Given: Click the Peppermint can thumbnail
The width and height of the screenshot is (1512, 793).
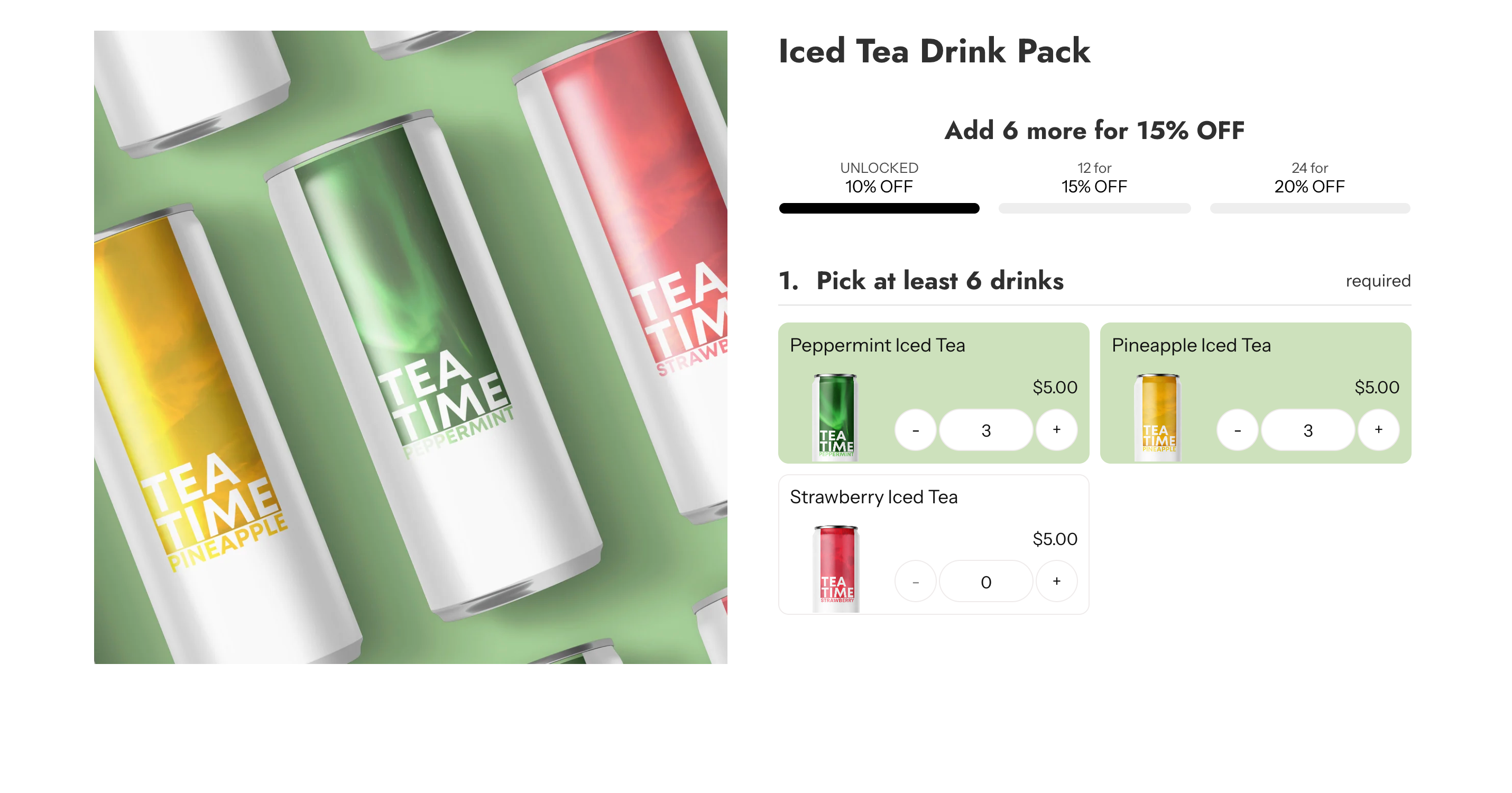Looking at the screenshot, I should [x=835, y=417].
